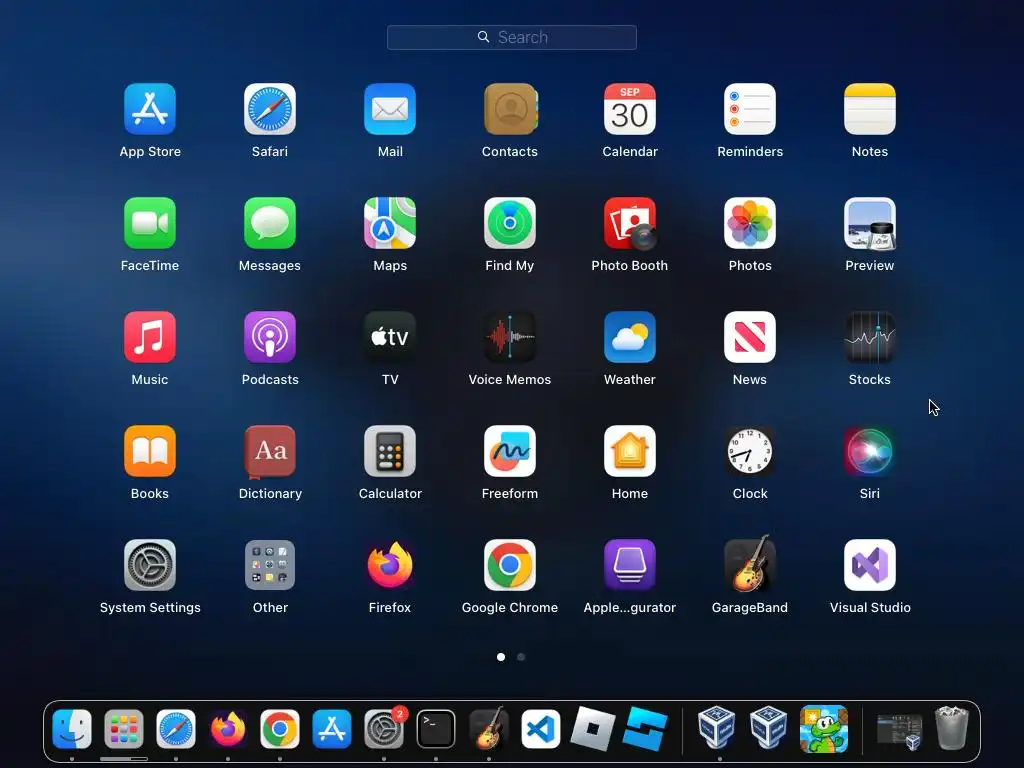Open Roblox from the Dock
The height and width of the screenshot is (768, 1024).
coord(592,729)
